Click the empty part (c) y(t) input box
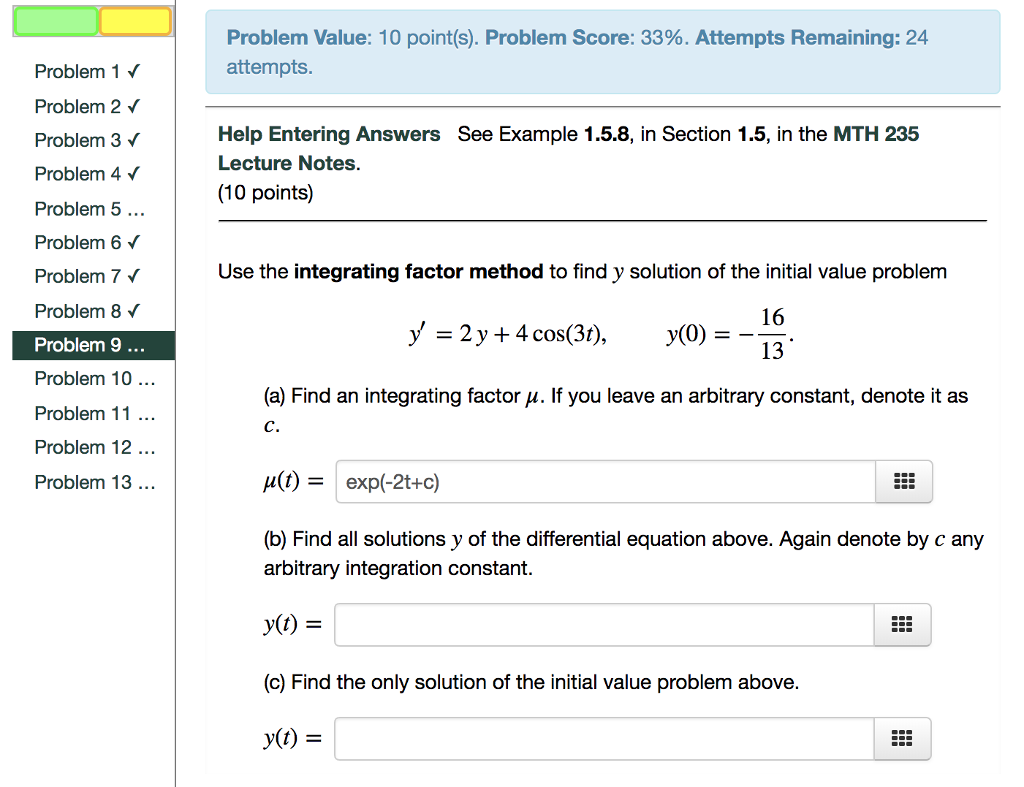1024x787 pixels. point(600,738)
